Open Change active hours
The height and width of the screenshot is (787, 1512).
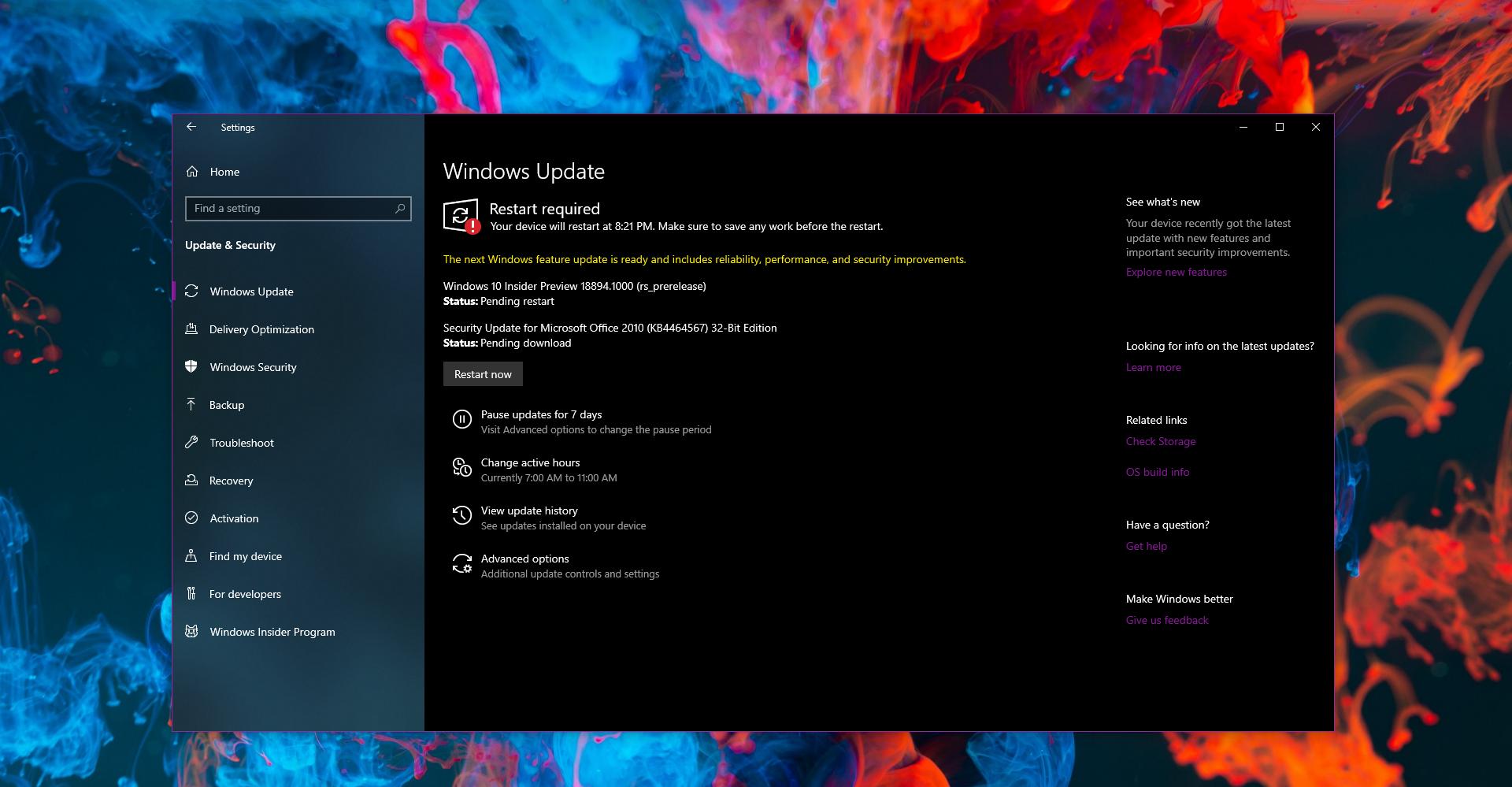[x=530, y=462]
